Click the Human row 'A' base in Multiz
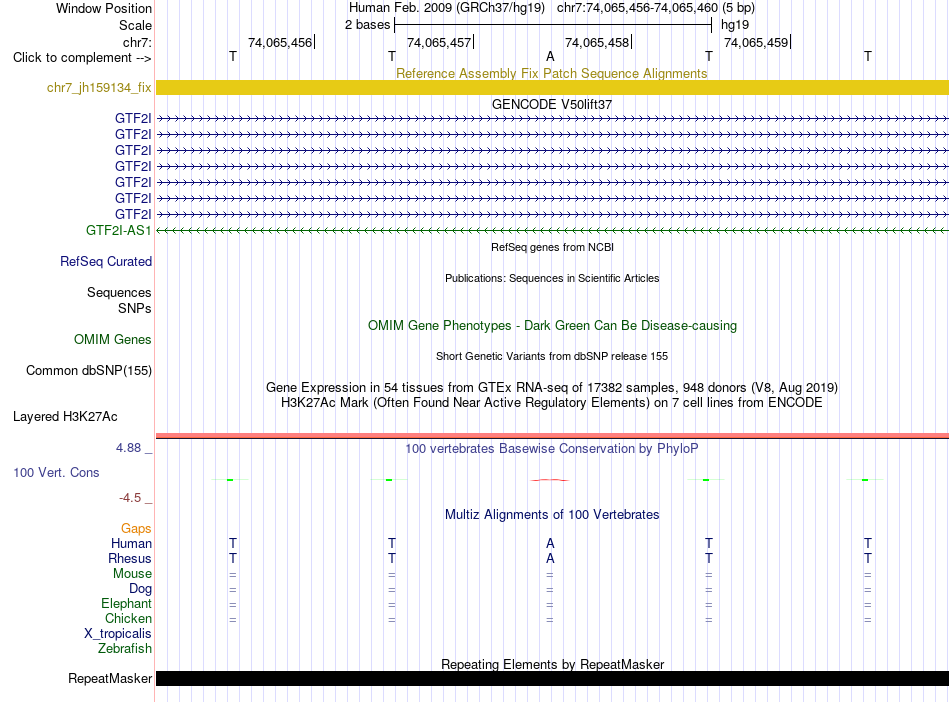950x702 pixels. [550, 543]
